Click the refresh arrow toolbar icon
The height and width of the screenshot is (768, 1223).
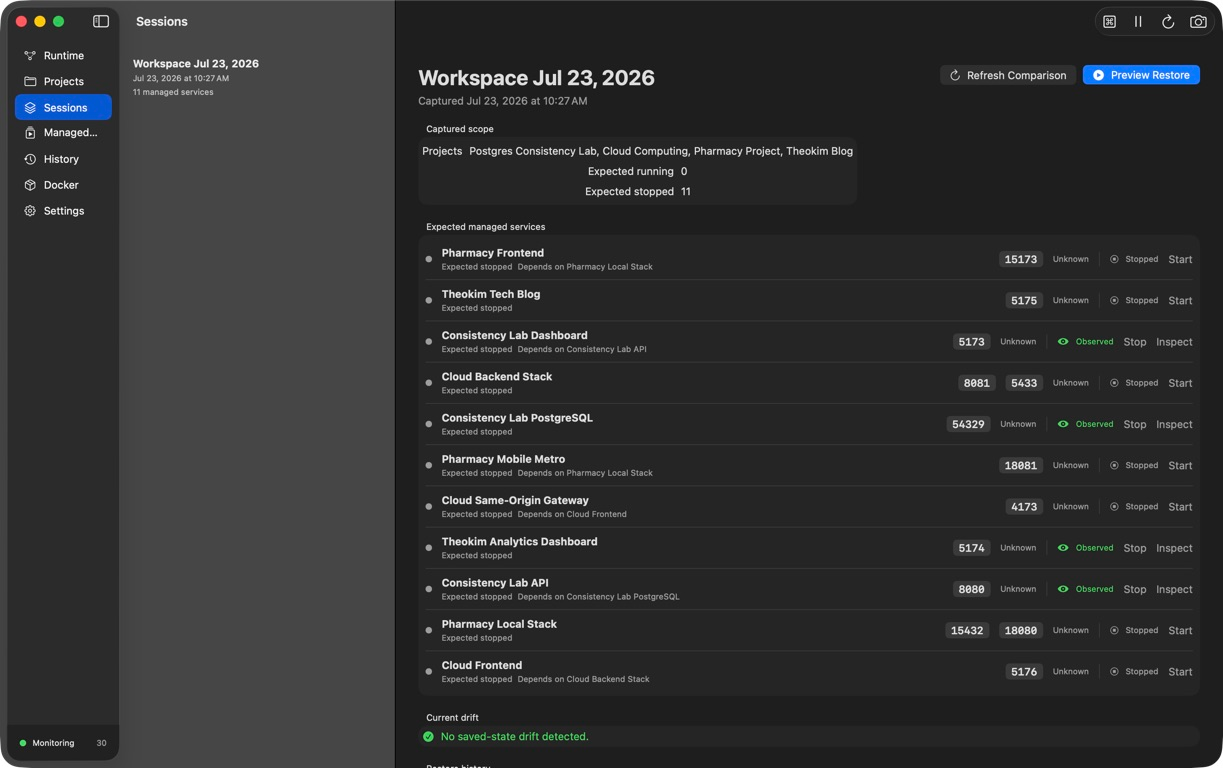pyautogui.click(x=1168, y=21)
